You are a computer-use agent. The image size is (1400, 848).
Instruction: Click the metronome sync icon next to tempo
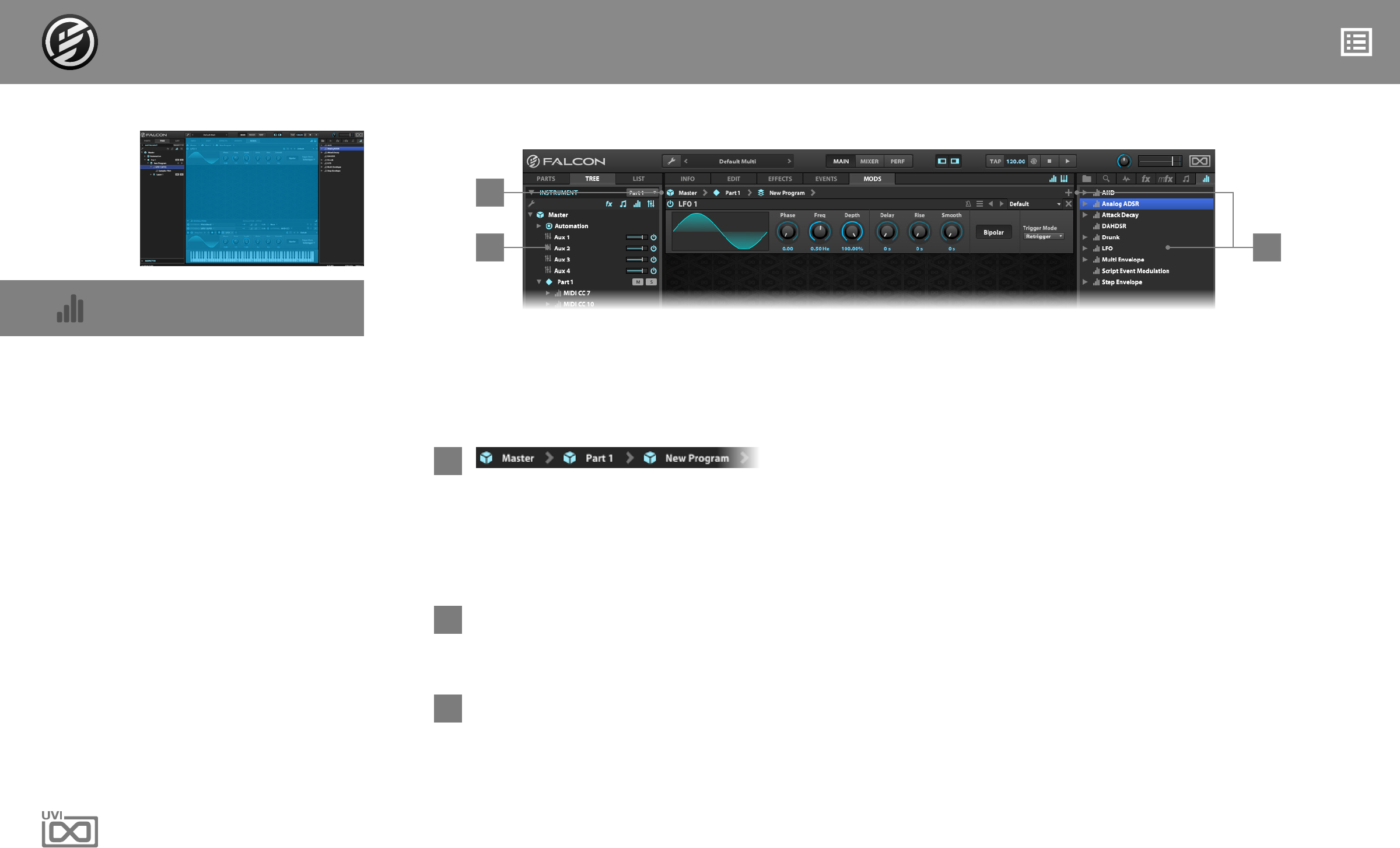pyautogui.click(x=1034, y=162)
